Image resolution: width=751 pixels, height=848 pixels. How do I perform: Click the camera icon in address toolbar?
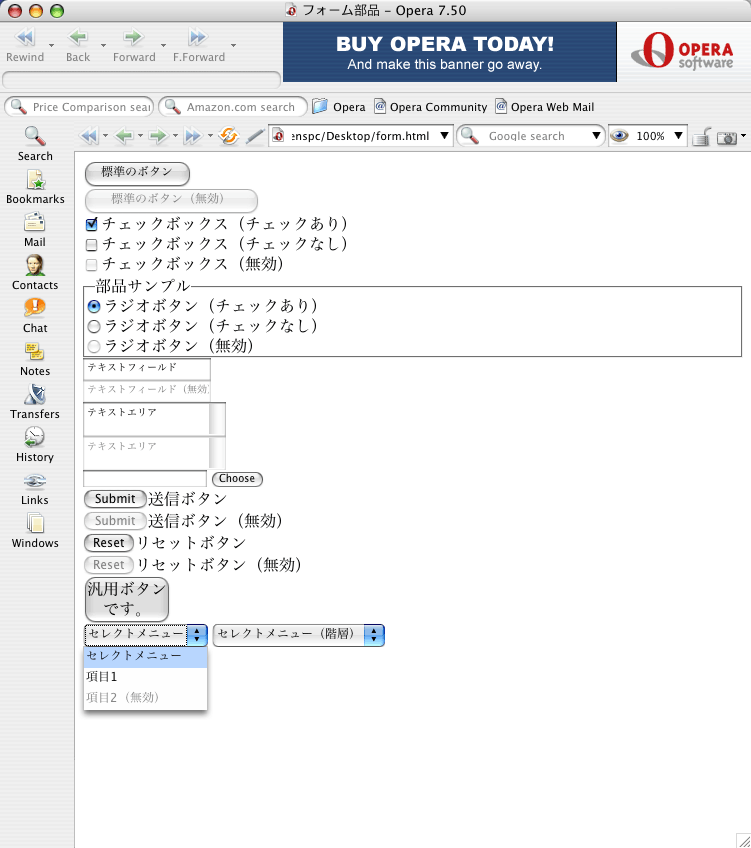coord(727,138)
